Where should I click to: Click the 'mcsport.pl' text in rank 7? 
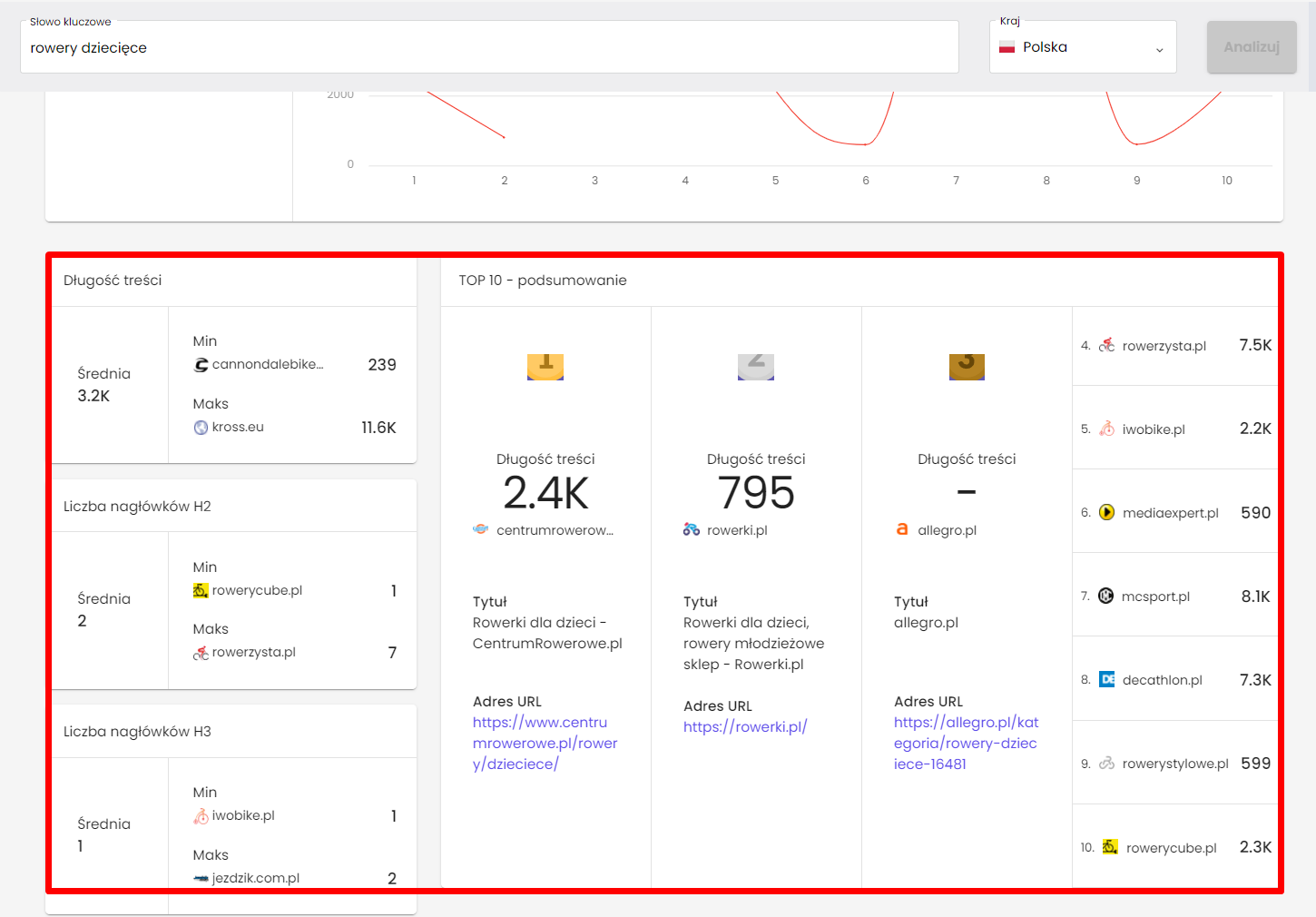click(1155, 597)
